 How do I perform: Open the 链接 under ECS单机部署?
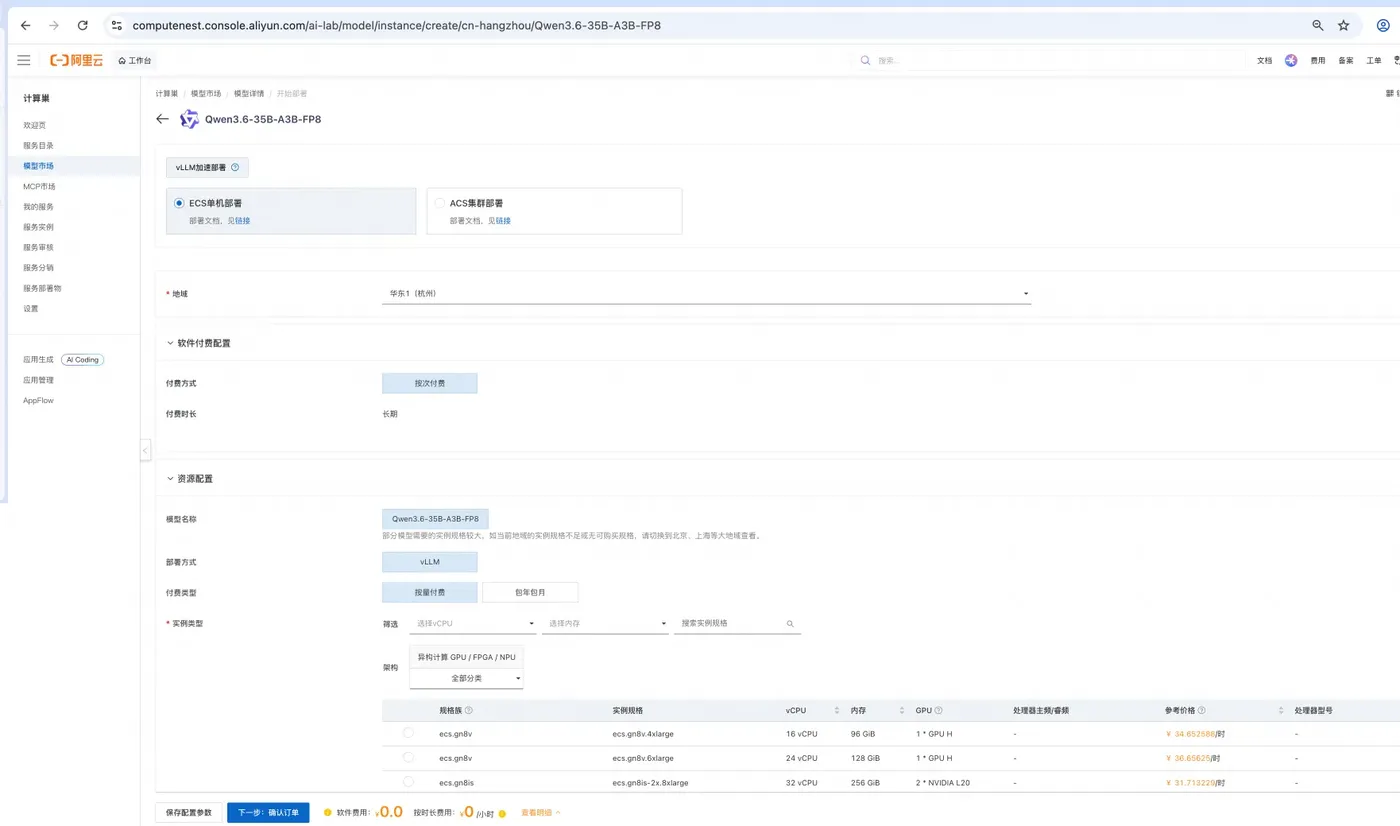242,221
